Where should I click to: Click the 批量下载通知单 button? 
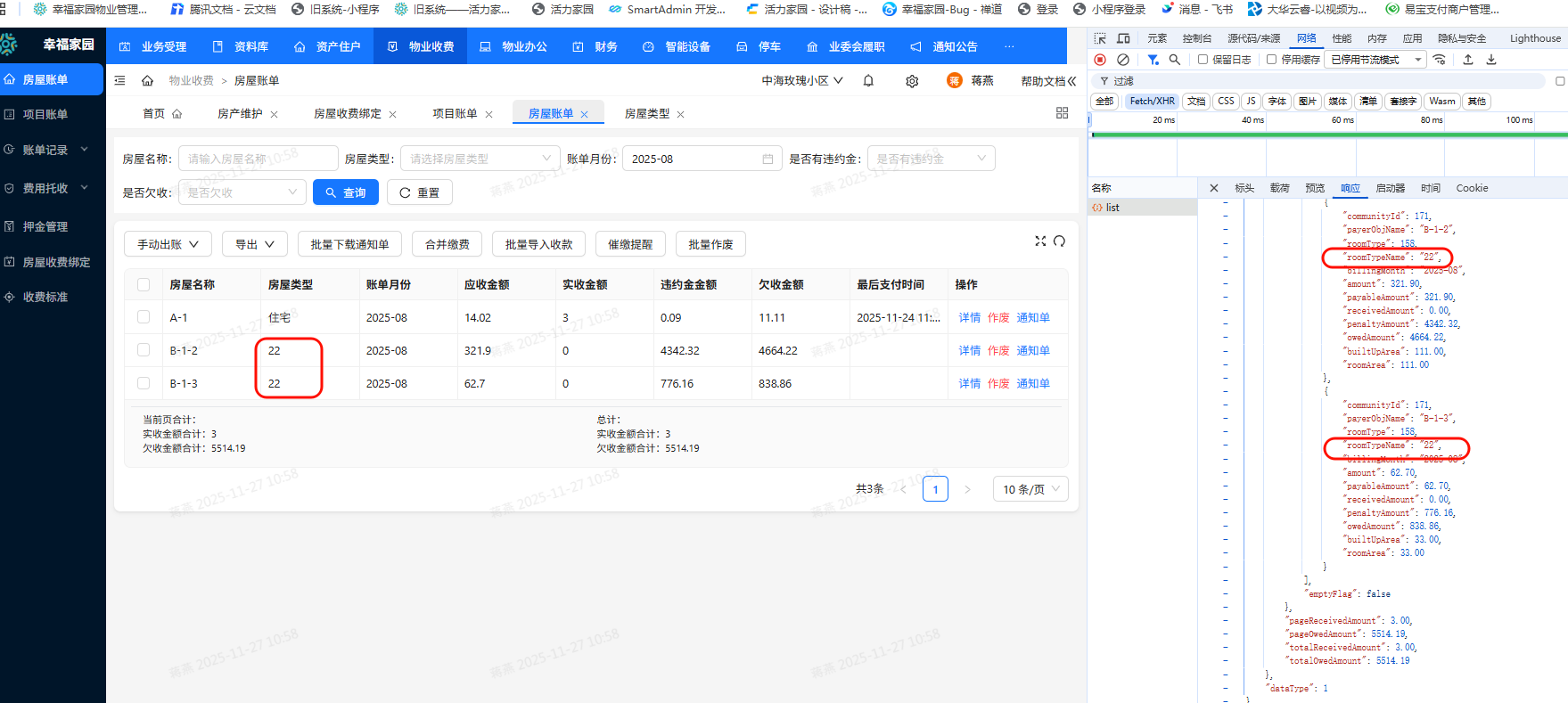coord(349,244)
